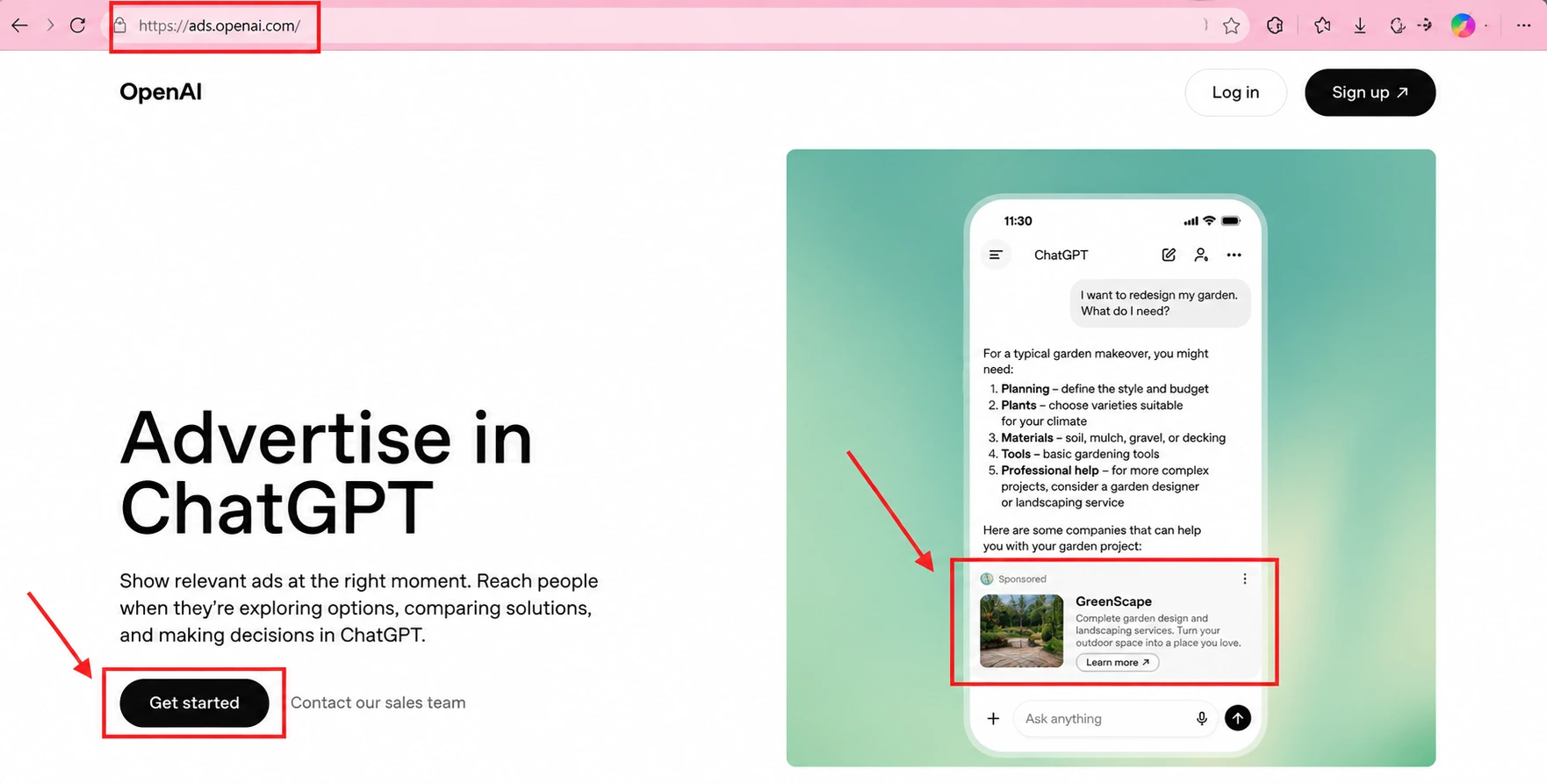Click the Get started button
The height and width of the screenshot is (784, 1547).
coord(194,702)
